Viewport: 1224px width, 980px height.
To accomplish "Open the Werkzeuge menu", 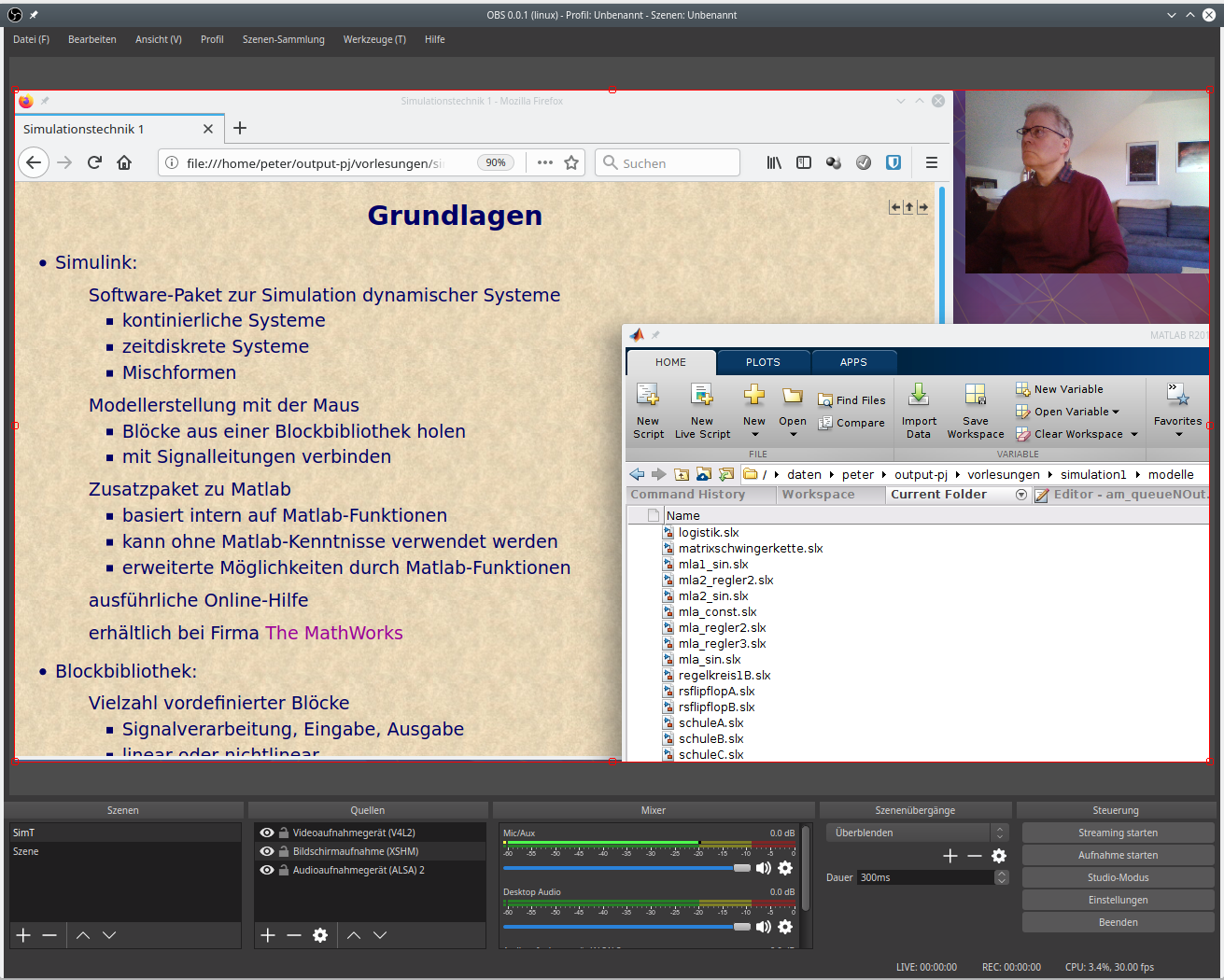I will coord(374,39).
